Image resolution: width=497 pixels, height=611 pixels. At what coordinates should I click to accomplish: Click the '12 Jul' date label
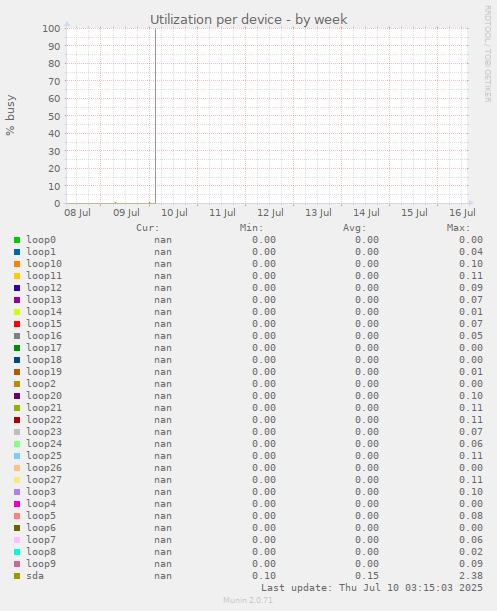(x=270, y=213)
